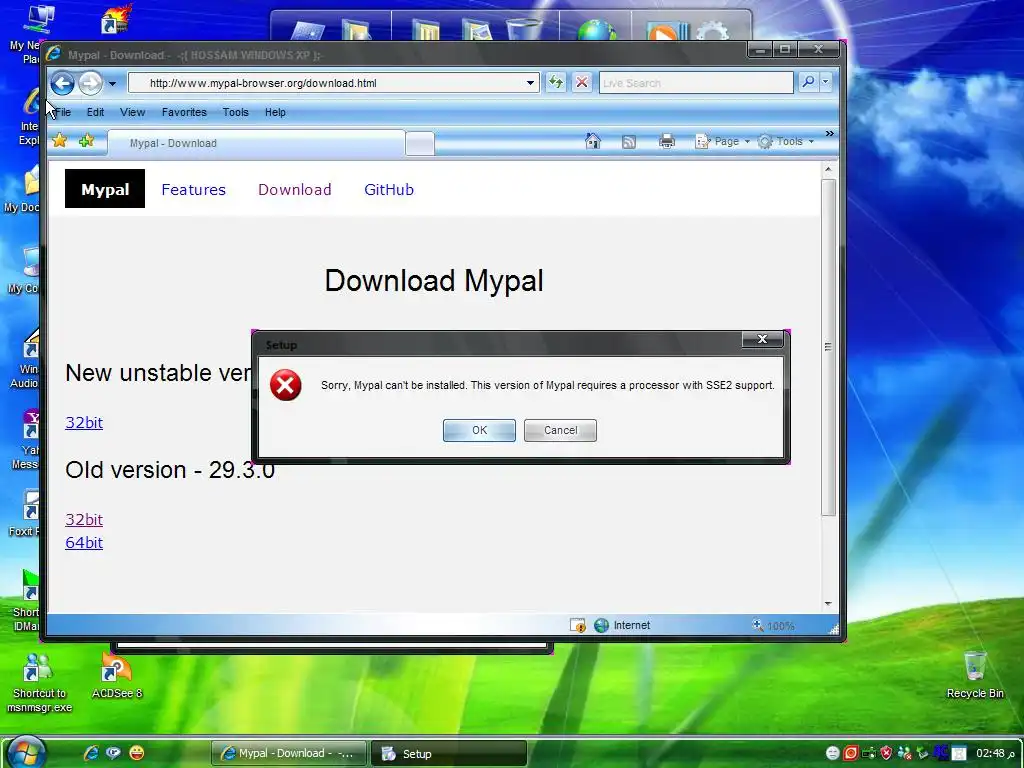Click the Print icon in command bar
1024x768 pixels.
pyautogui.click(x=667, y=141)
